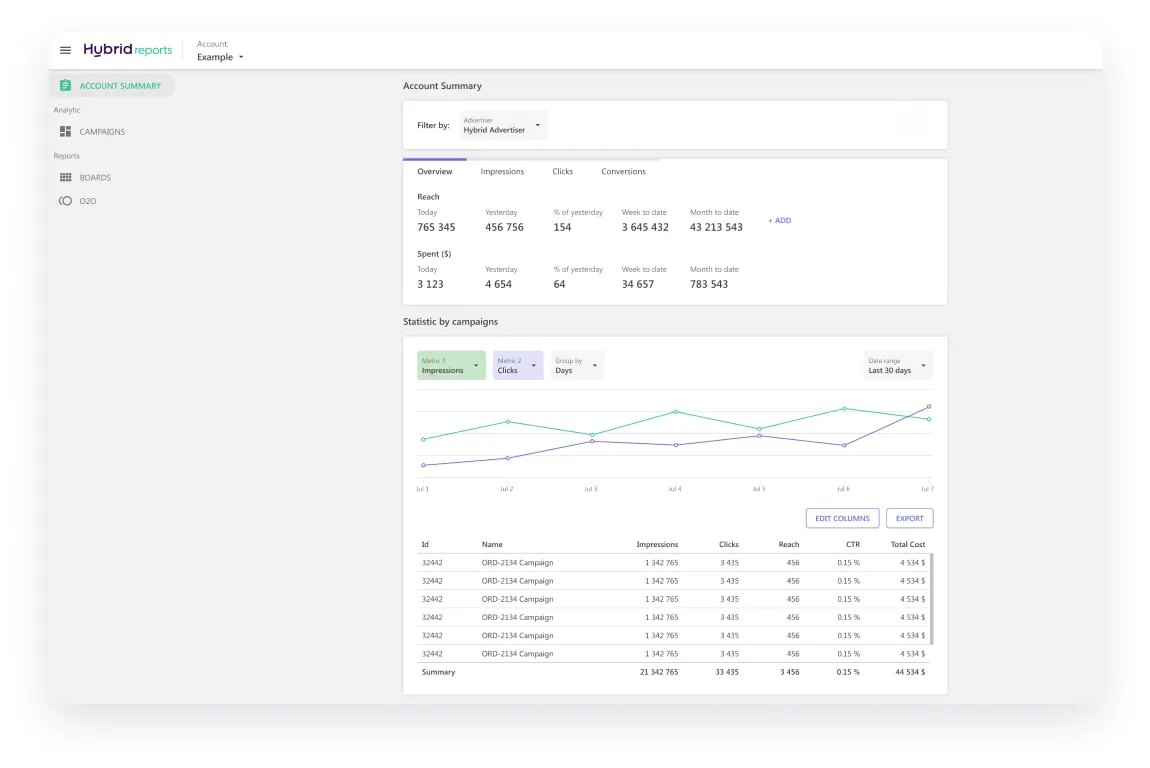
Task: Select Campaigns in sidebar
Action: 102,132
